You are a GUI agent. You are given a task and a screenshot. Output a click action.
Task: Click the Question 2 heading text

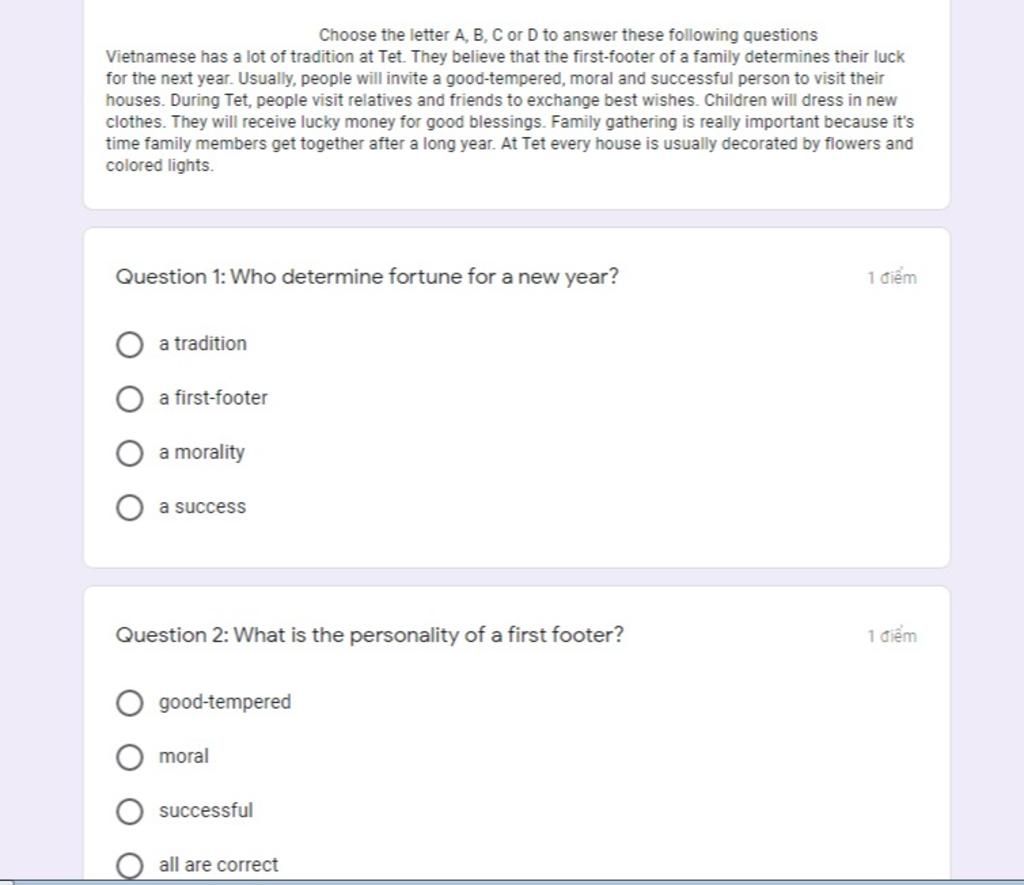[x=370, y=635]
